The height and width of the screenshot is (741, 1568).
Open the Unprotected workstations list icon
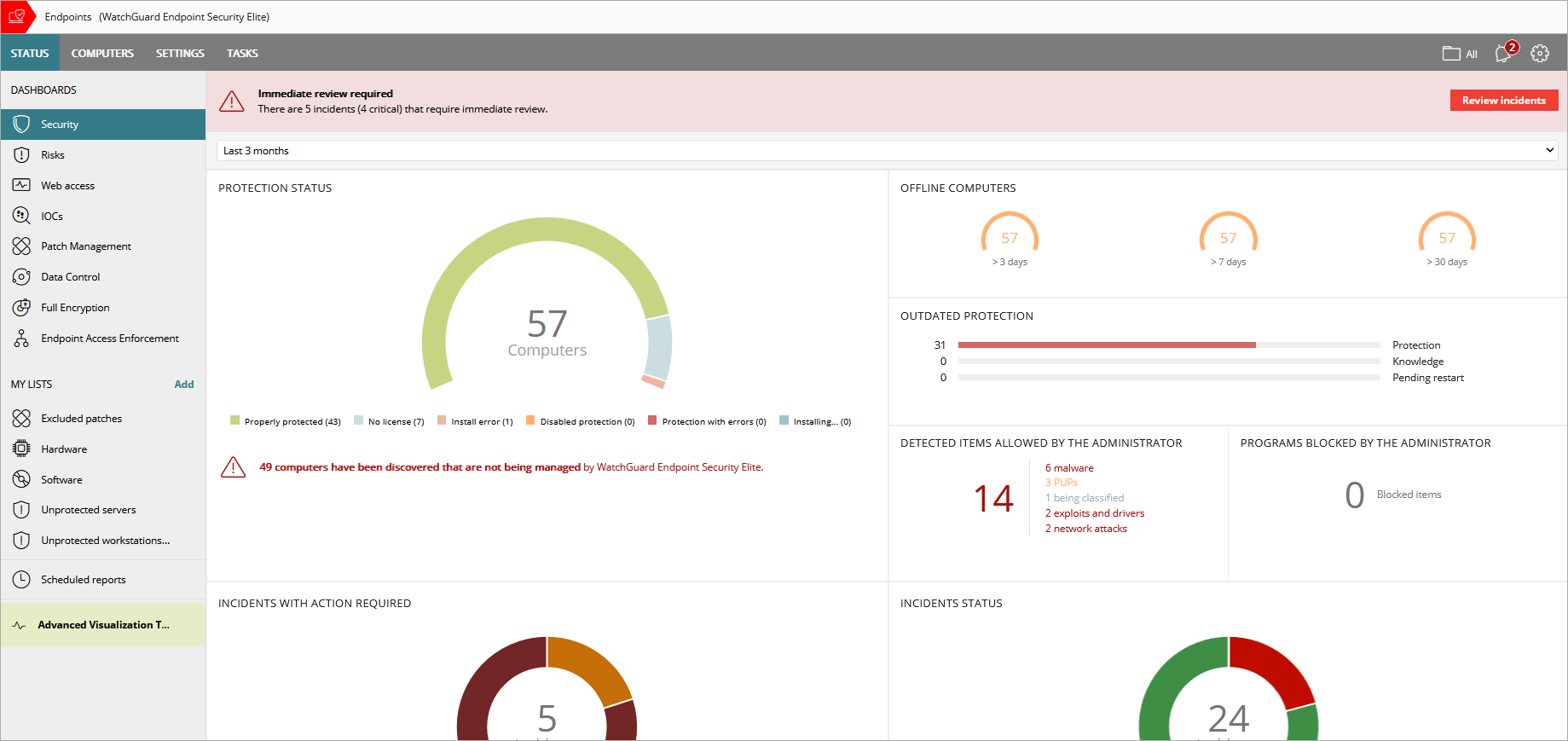(x=22, y=541)
